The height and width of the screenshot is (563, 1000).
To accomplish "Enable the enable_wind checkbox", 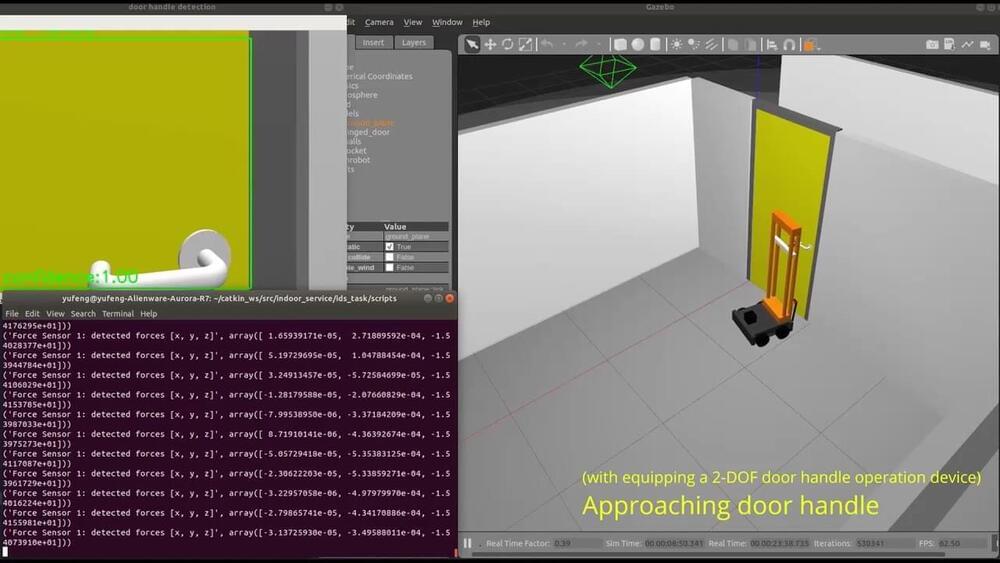I will [390, 268].
